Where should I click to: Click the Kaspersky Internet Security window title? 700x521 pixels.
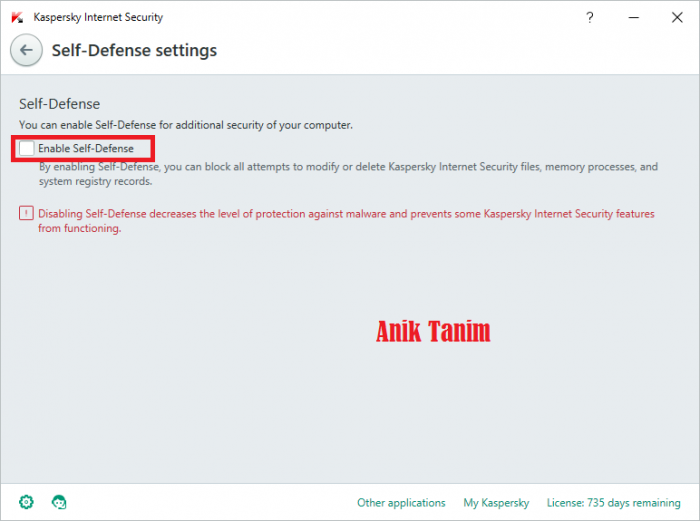[x=98, y=17]
